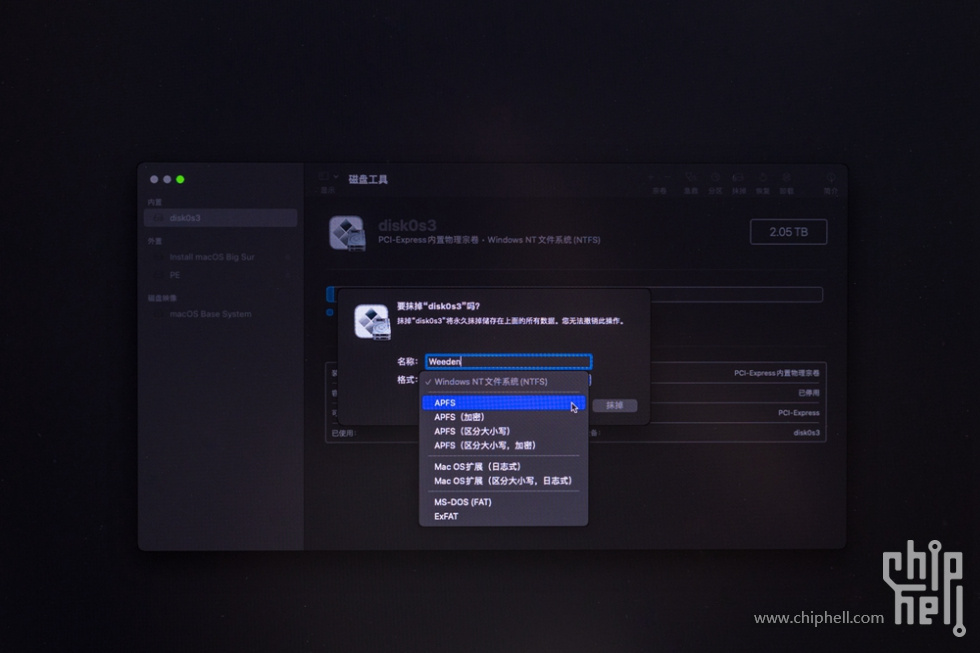The image size is (980, 653).
Task: Click the green zoom window button
Action: (x=180, y=179)
